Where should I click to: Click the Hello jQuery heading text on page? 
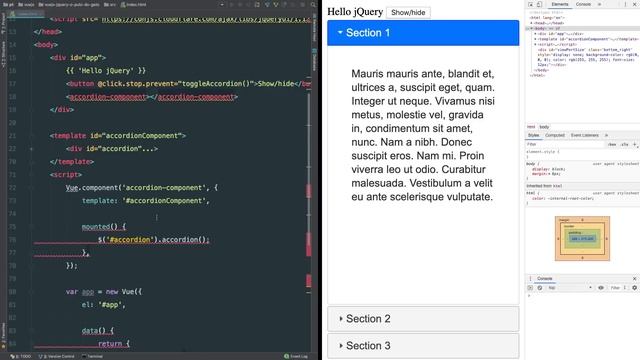[x=355, y=12]
